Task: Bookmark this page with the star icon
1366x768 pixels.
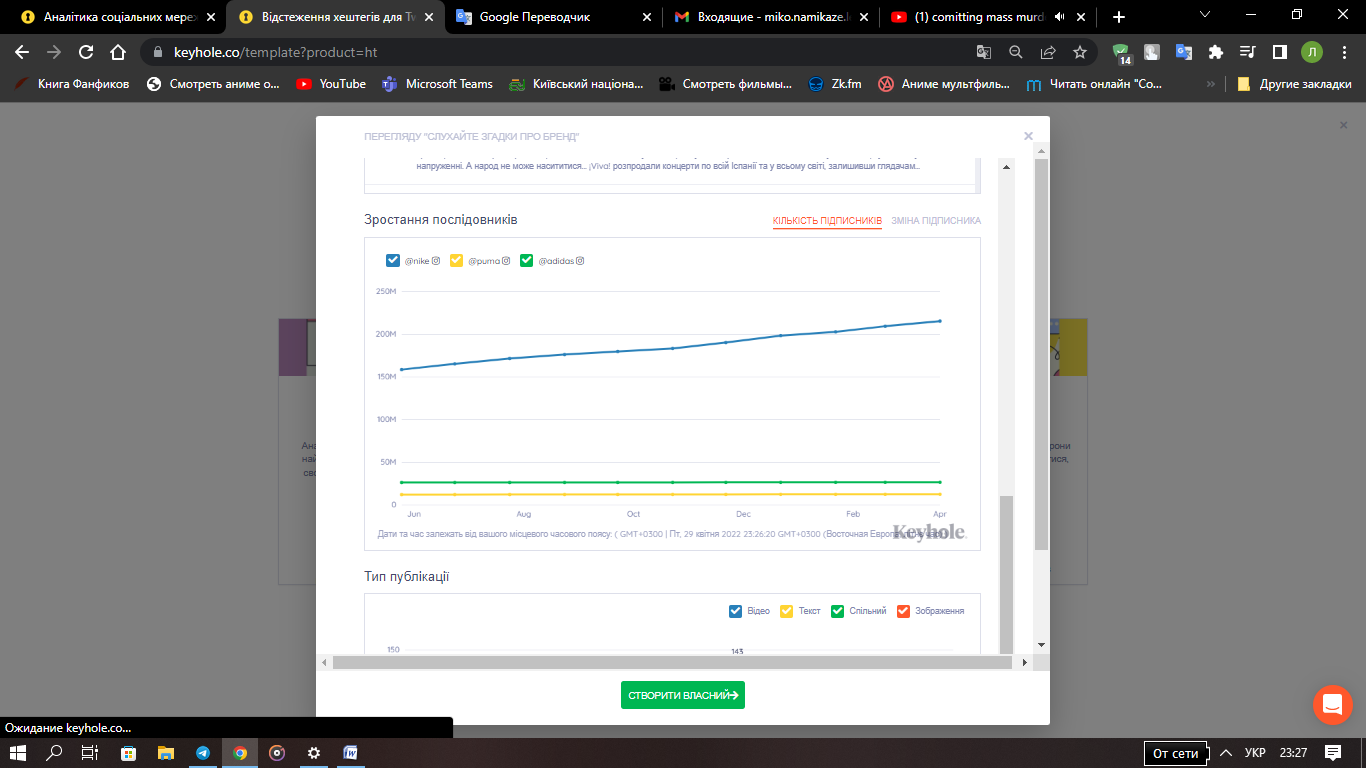Action: (1080, 52)
